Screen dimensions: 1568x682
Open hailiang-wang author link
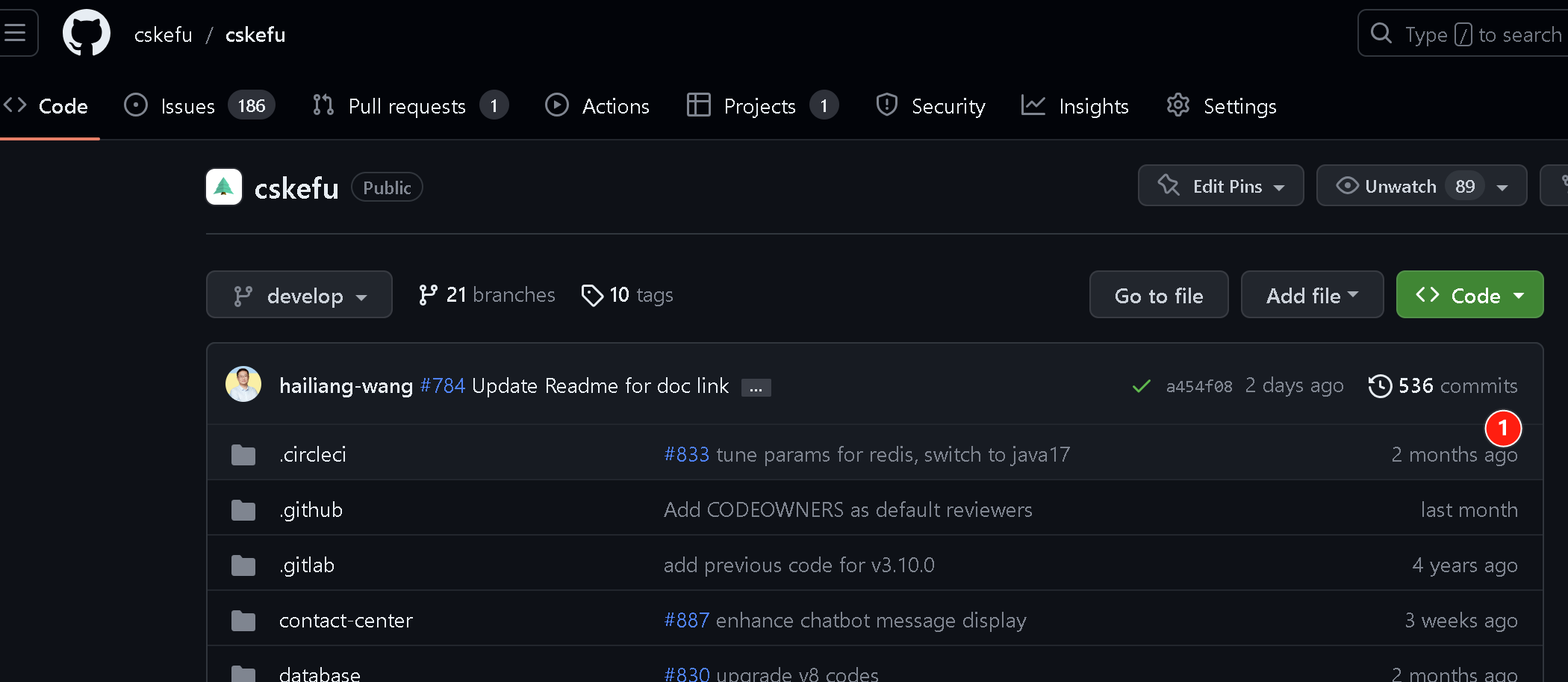pyautogui.click(x=346, y=385)
